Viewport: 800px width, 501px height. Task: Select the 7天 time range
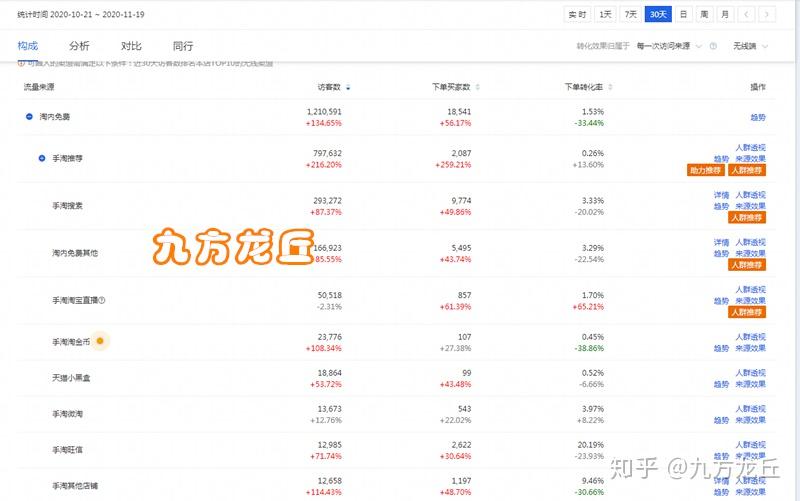[631, 14]
